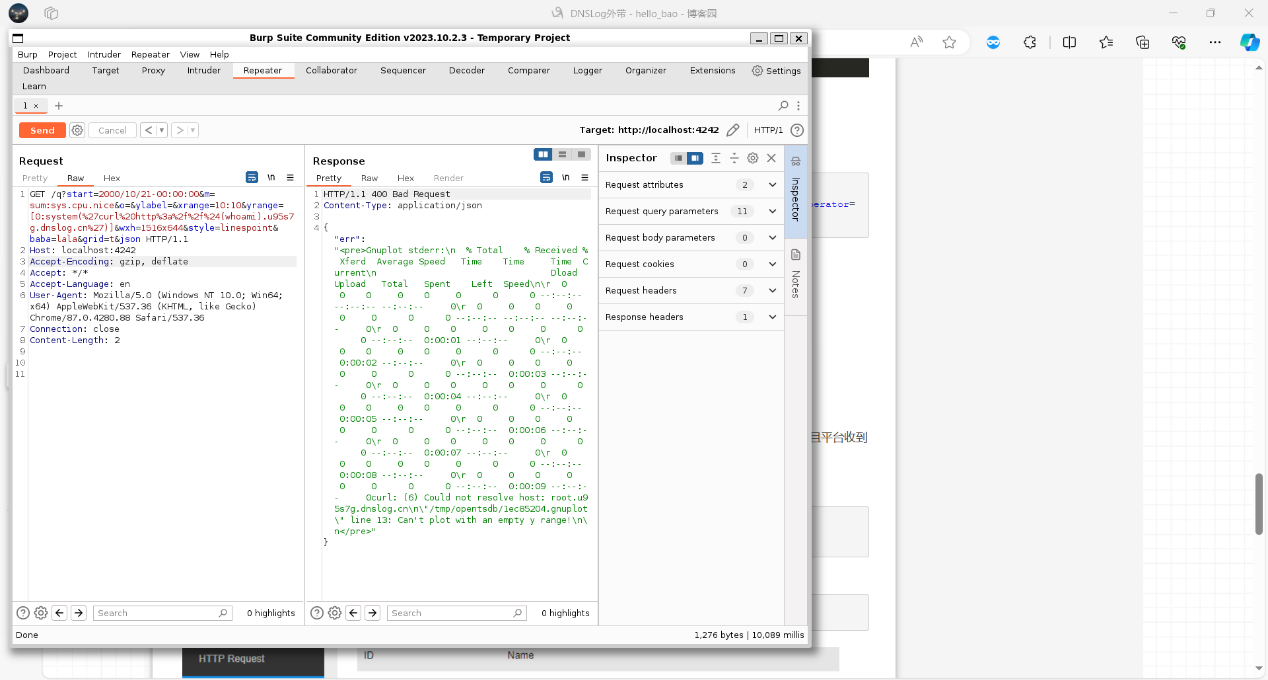Open Burp Settings from top bar

coord(776,71)
